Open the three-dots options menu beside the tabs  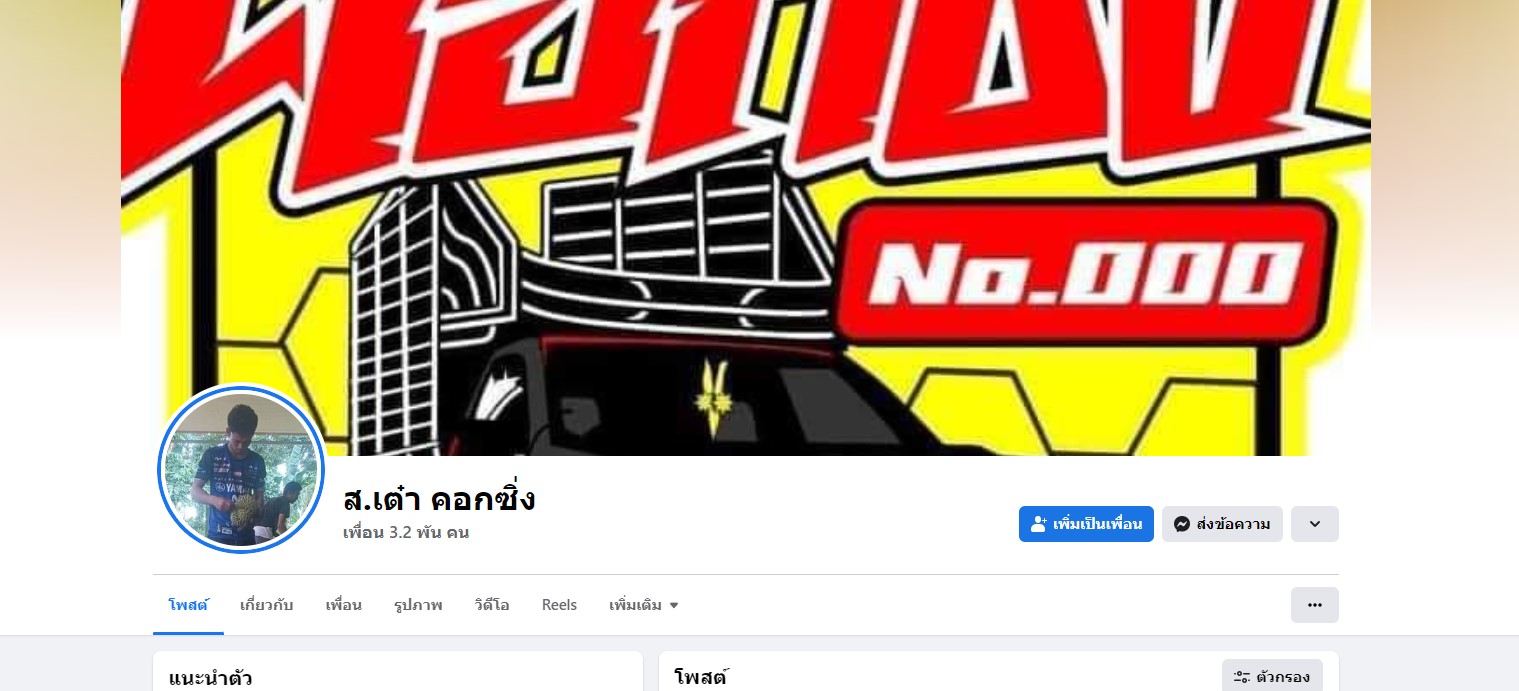[1314, 605]
